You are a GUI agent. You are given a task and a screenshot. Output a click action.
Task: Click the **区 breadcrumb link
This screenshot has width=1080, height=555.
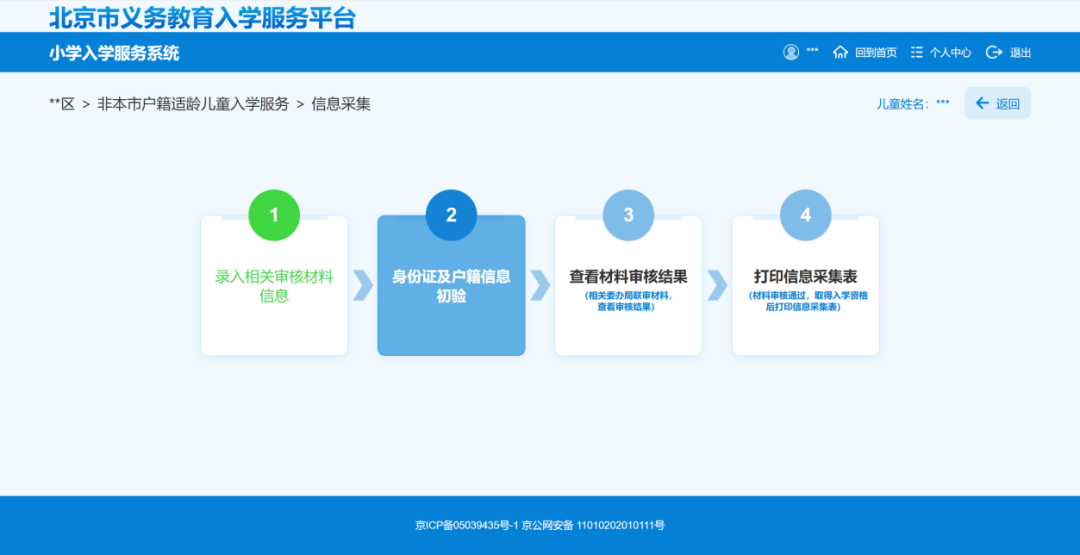[x=62, y=104]
